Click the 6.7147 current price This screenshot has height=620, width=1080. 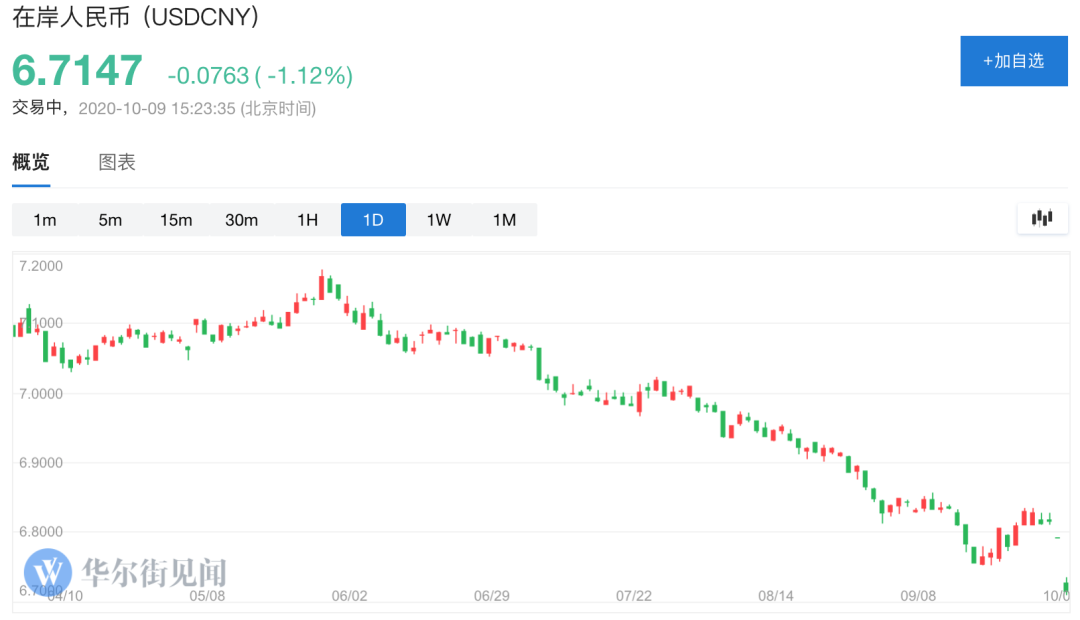(78, 72)
